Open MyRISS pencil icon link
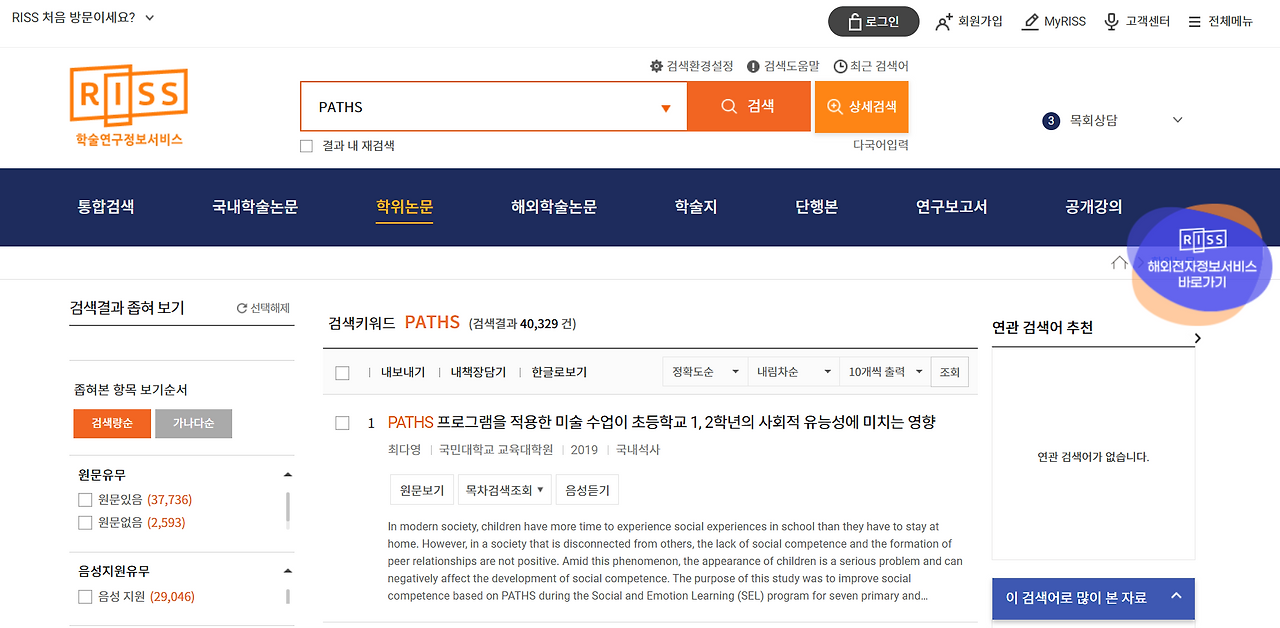The width and height of the screenshot is (1280, 628). [x=1030, y=21]
